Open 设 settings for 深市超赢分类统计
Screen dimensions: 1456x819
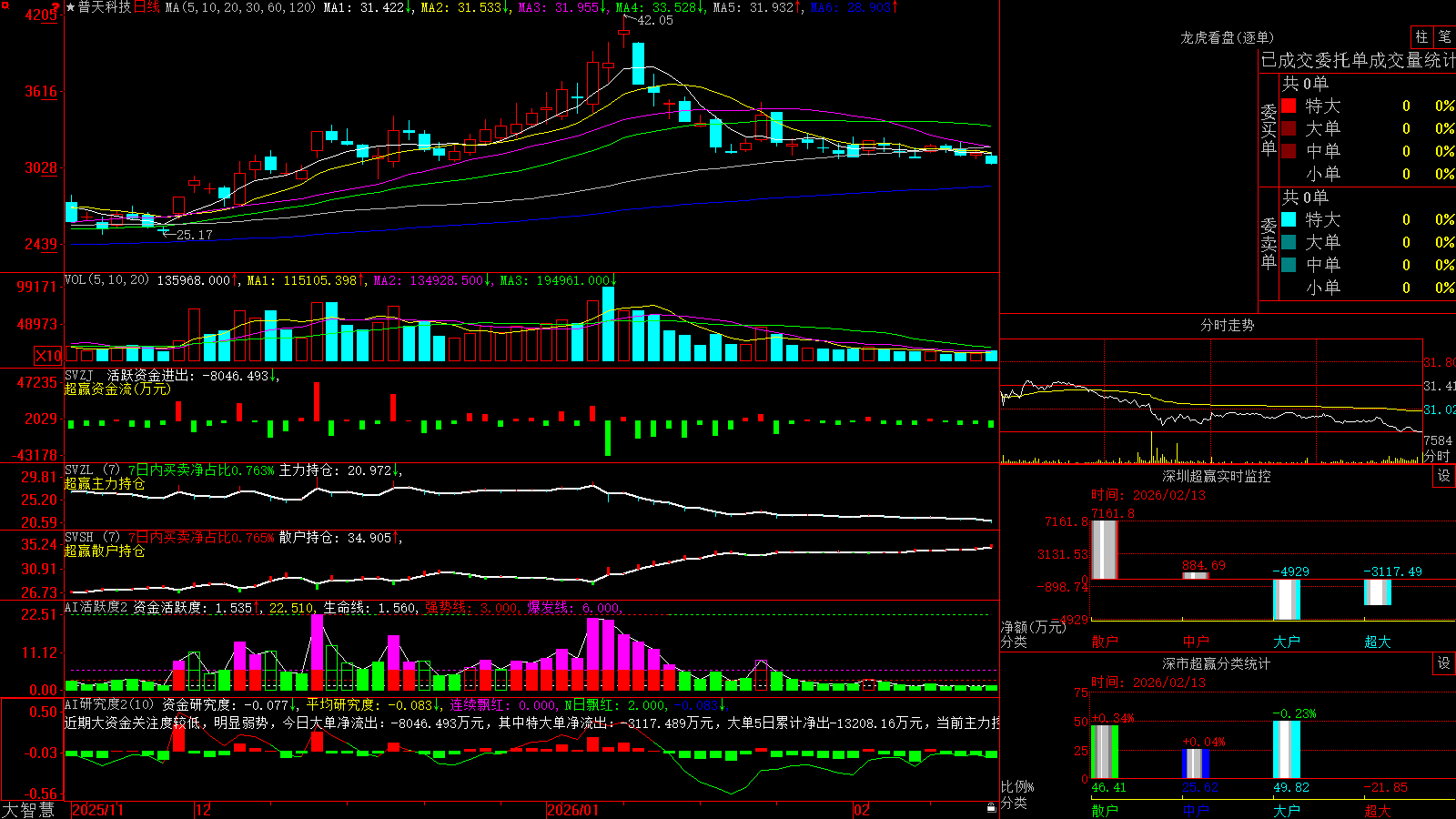tap(1444, 663)
